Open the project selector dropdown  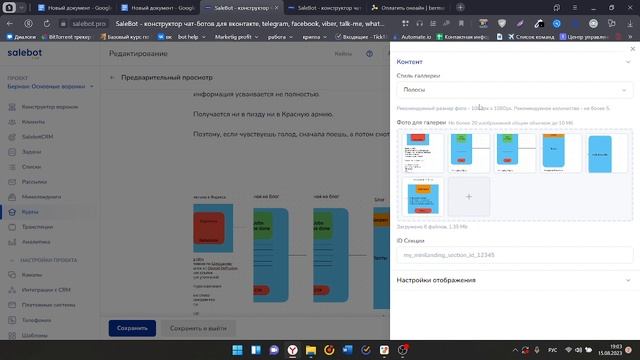click(x=51, y=87)
